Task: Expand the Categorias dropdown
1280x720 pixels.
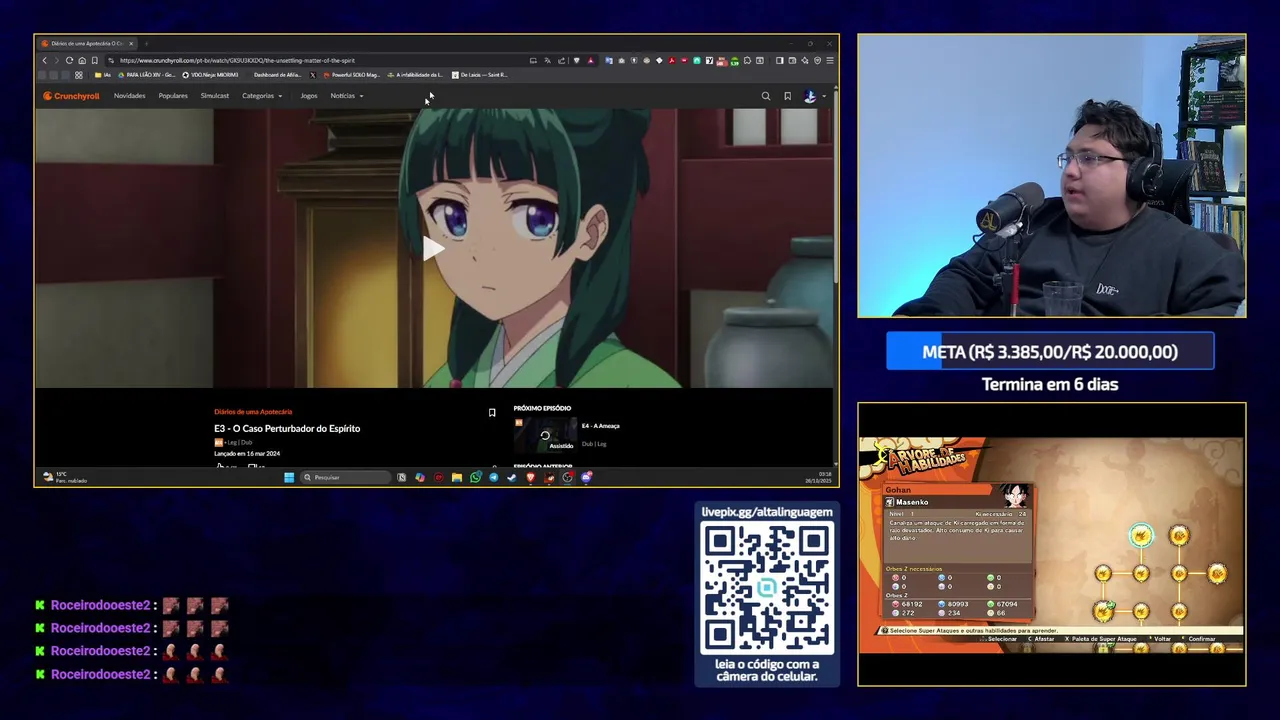Action: [x=262, y=96]
